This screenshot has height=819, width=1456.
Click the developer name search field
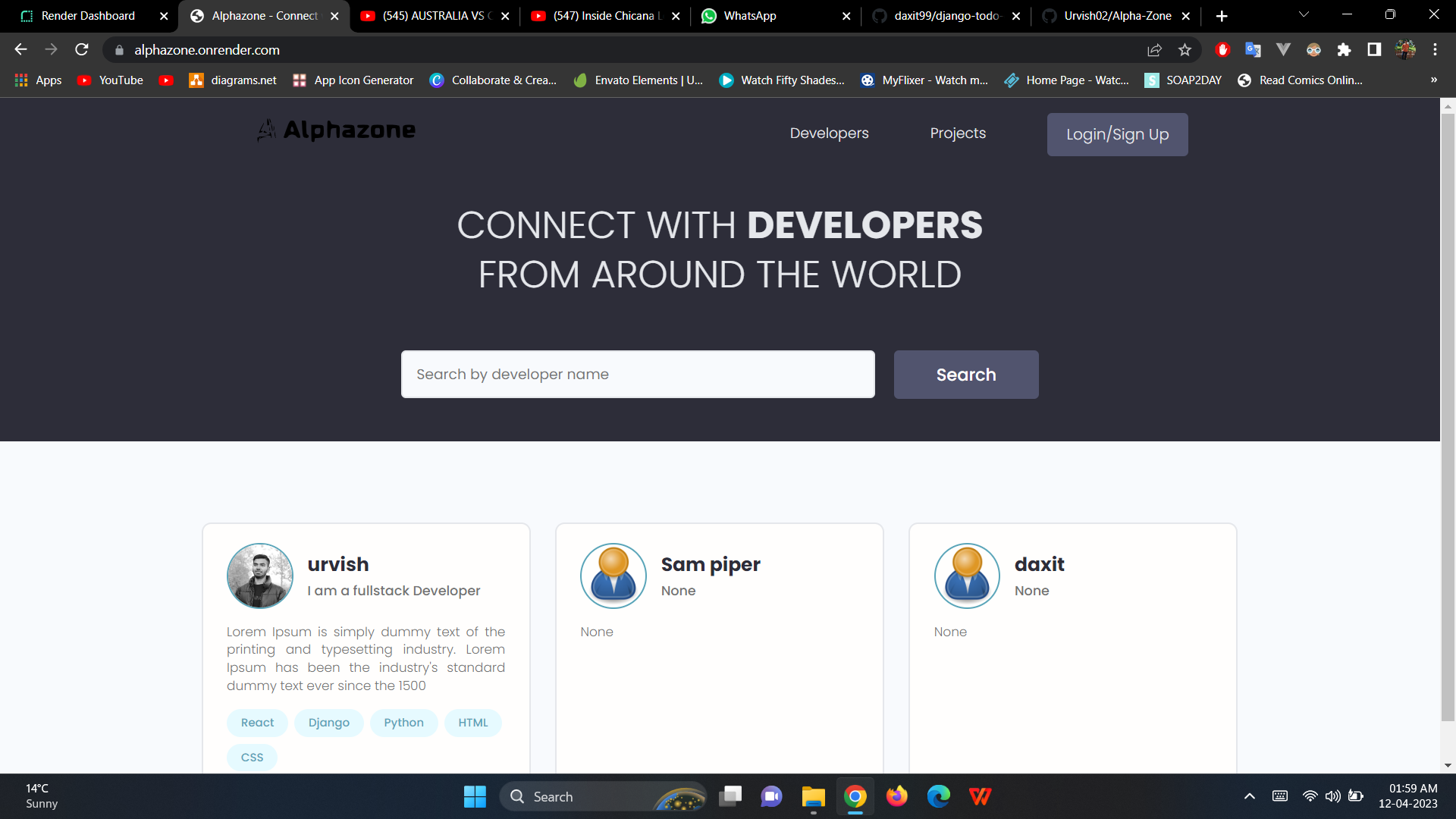638,374
